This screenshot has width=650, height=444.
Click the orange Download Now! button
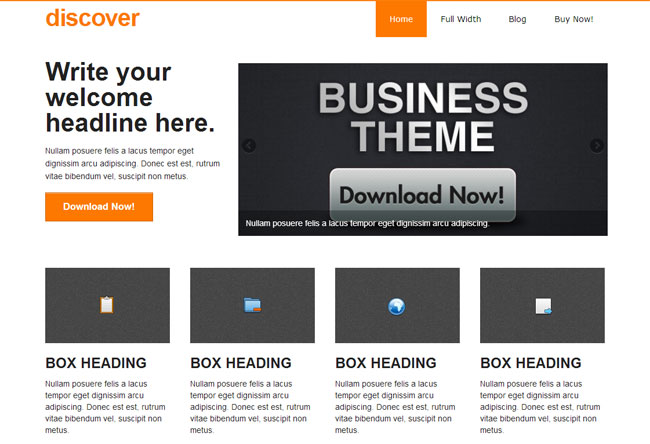coord(99,206)
